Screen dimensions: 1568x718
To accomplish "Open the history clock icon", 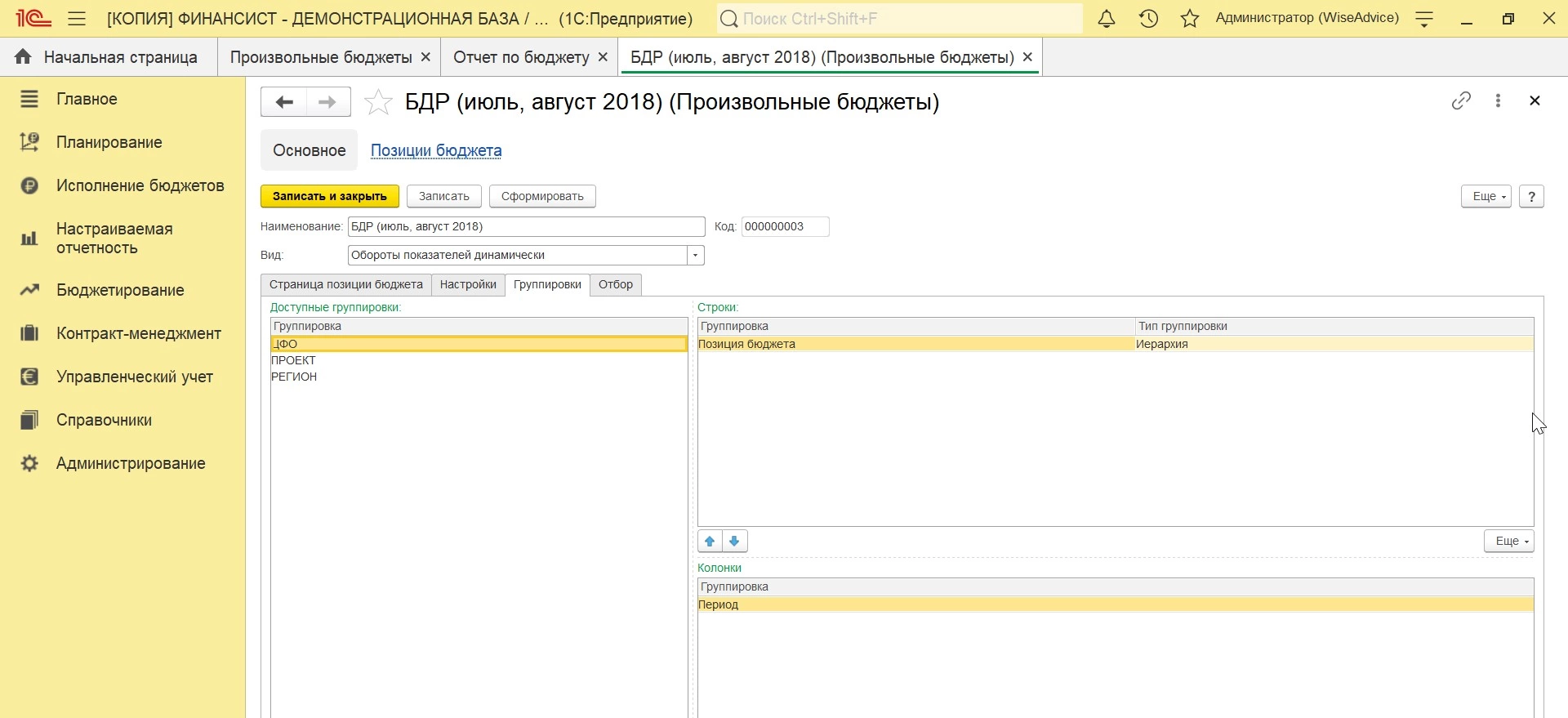I will tap(1148, 19).
